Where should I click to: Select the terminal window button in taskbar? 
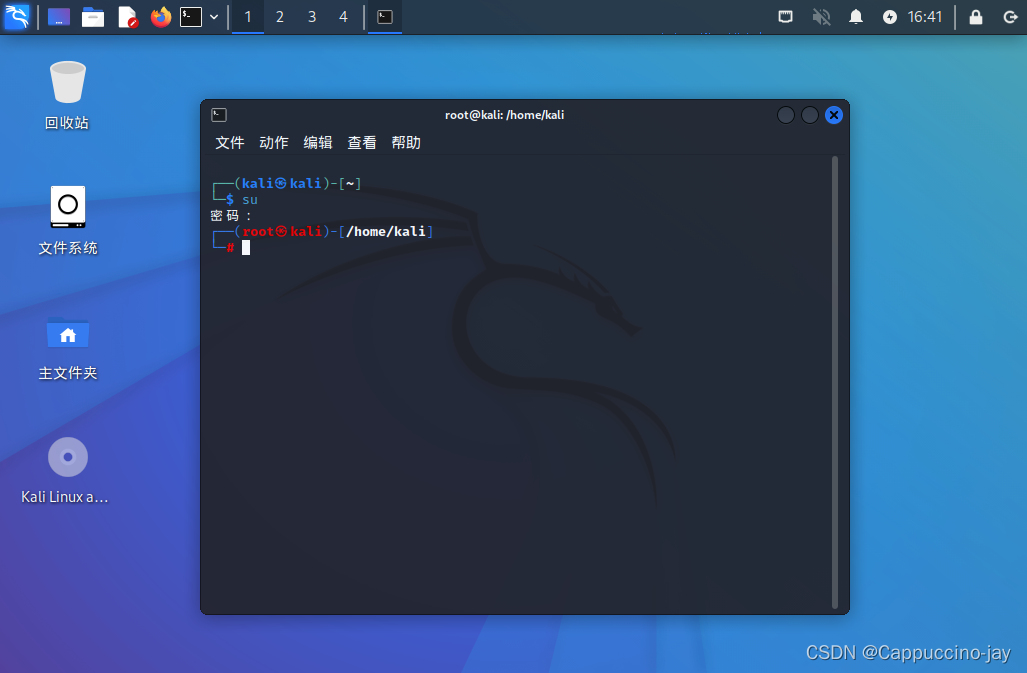pyautogui.click(x=385, y=17)
